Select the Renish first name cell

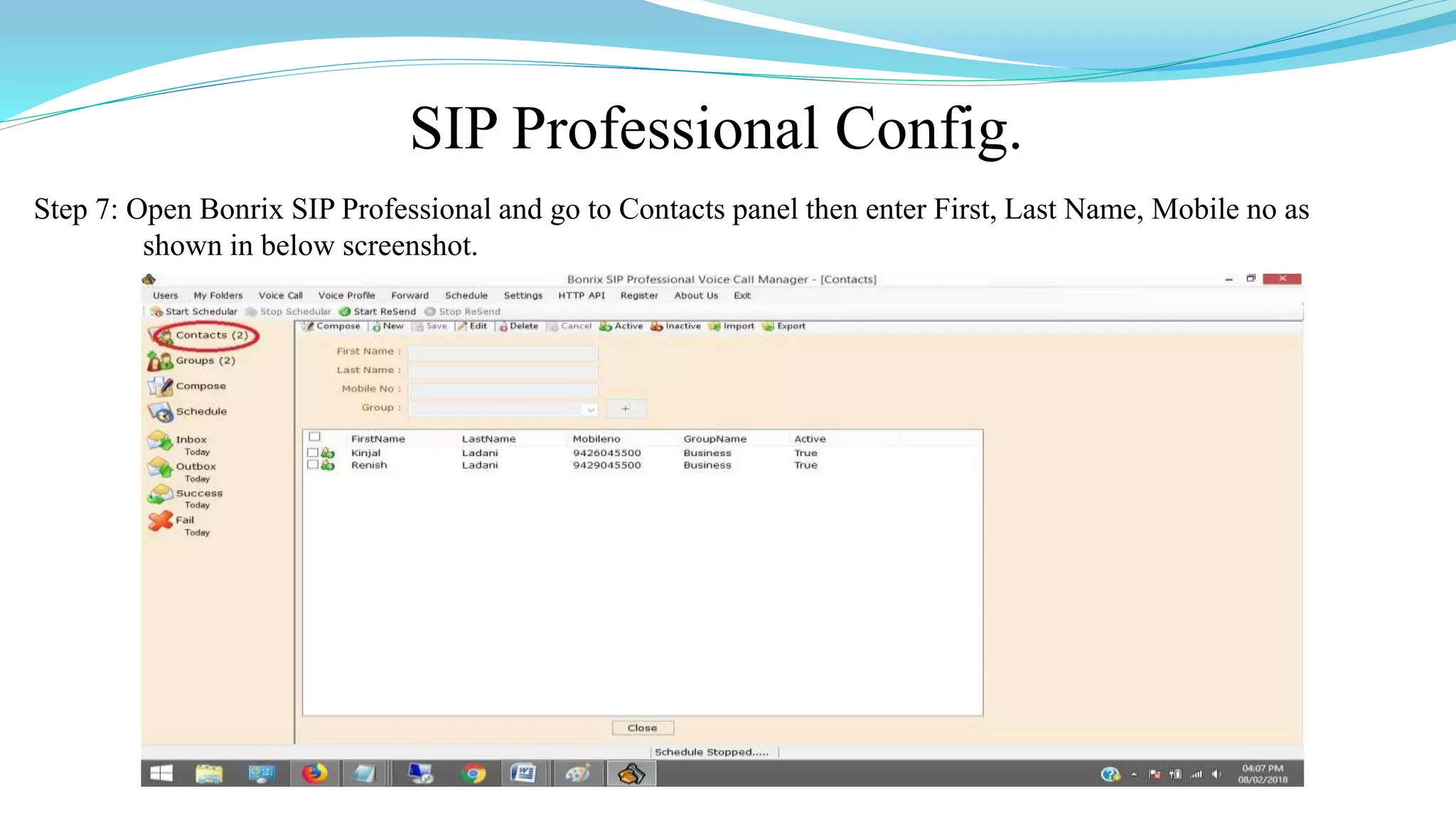[370, 465]
